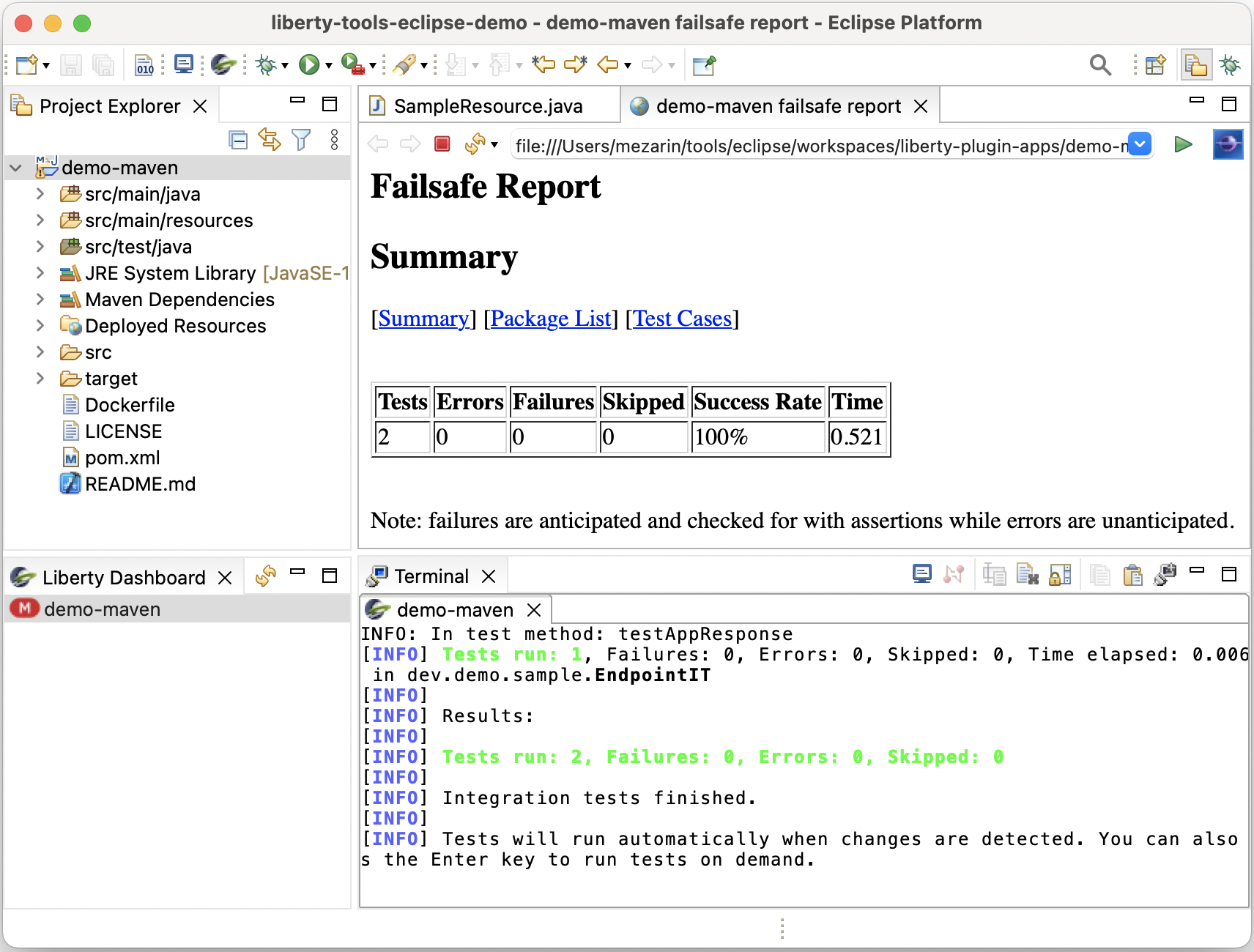This screenshot has height=952, width=1254.
Task: Open the Run configurations dropdown arrow
Action: 329,66
